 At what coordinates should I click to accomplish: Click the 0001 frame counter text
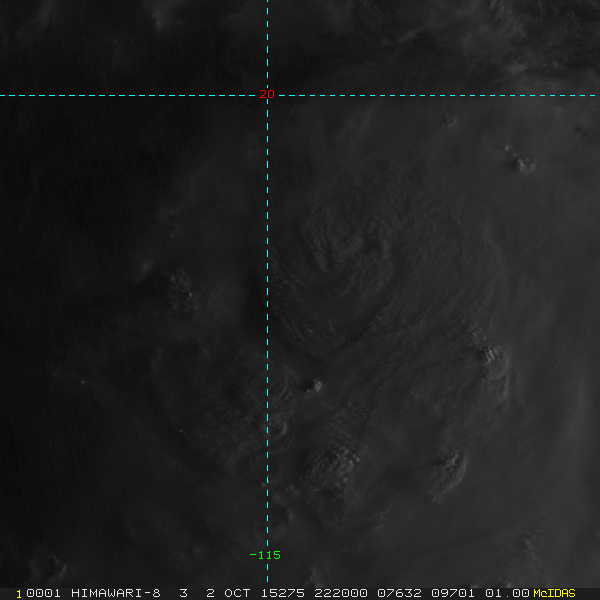[x=43, y=593]
